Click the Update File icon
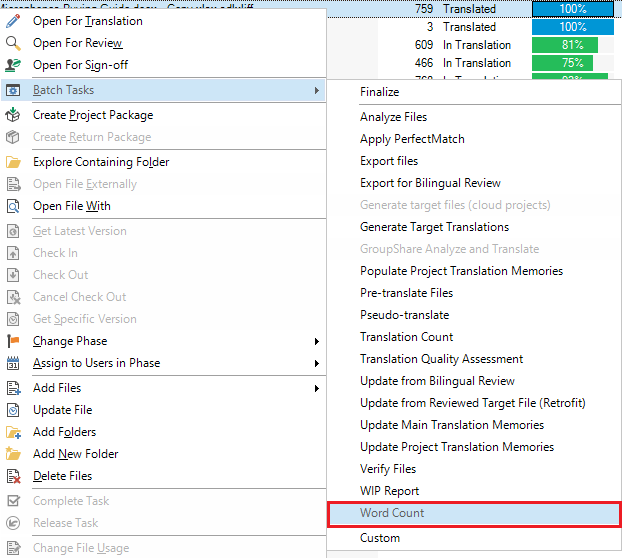 pyautogui.click(x=13, y=410)
